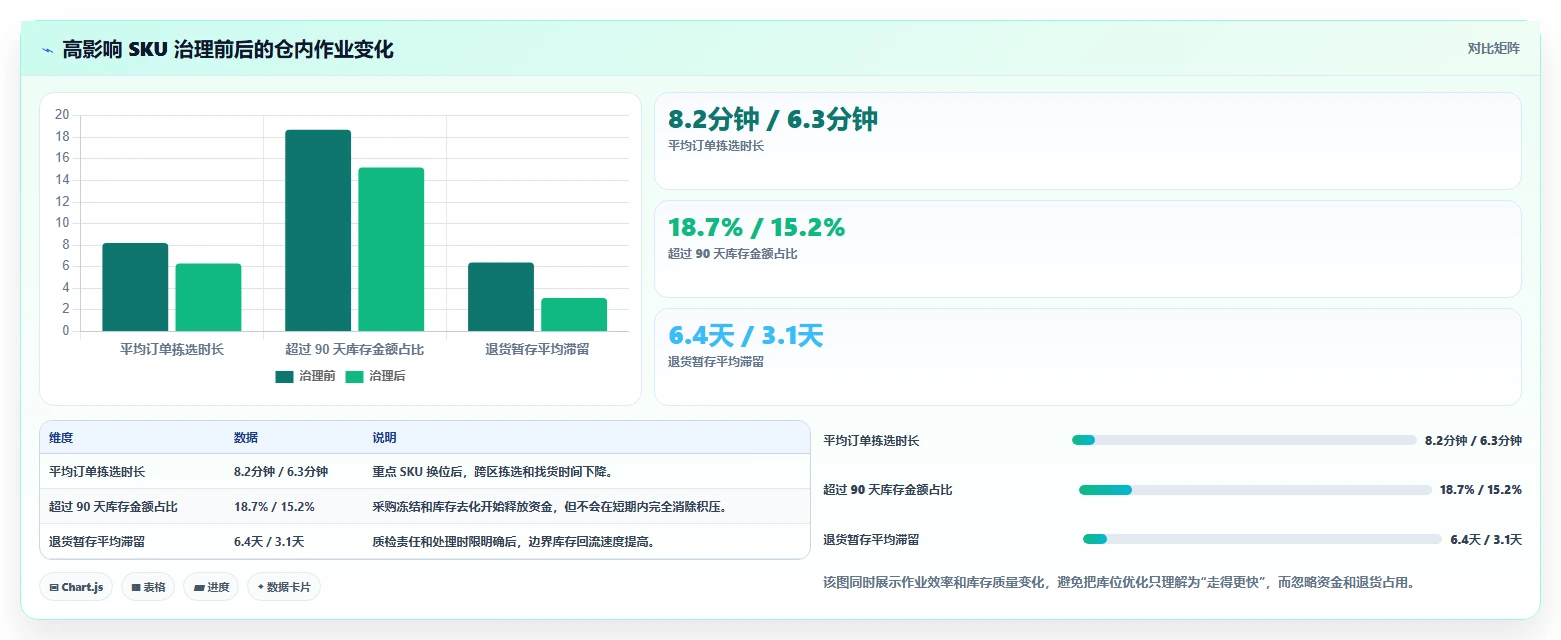
Task: Click the panel title 高影响 SKU 治理前后的仓内作业变化
Action: click(228, 49)
